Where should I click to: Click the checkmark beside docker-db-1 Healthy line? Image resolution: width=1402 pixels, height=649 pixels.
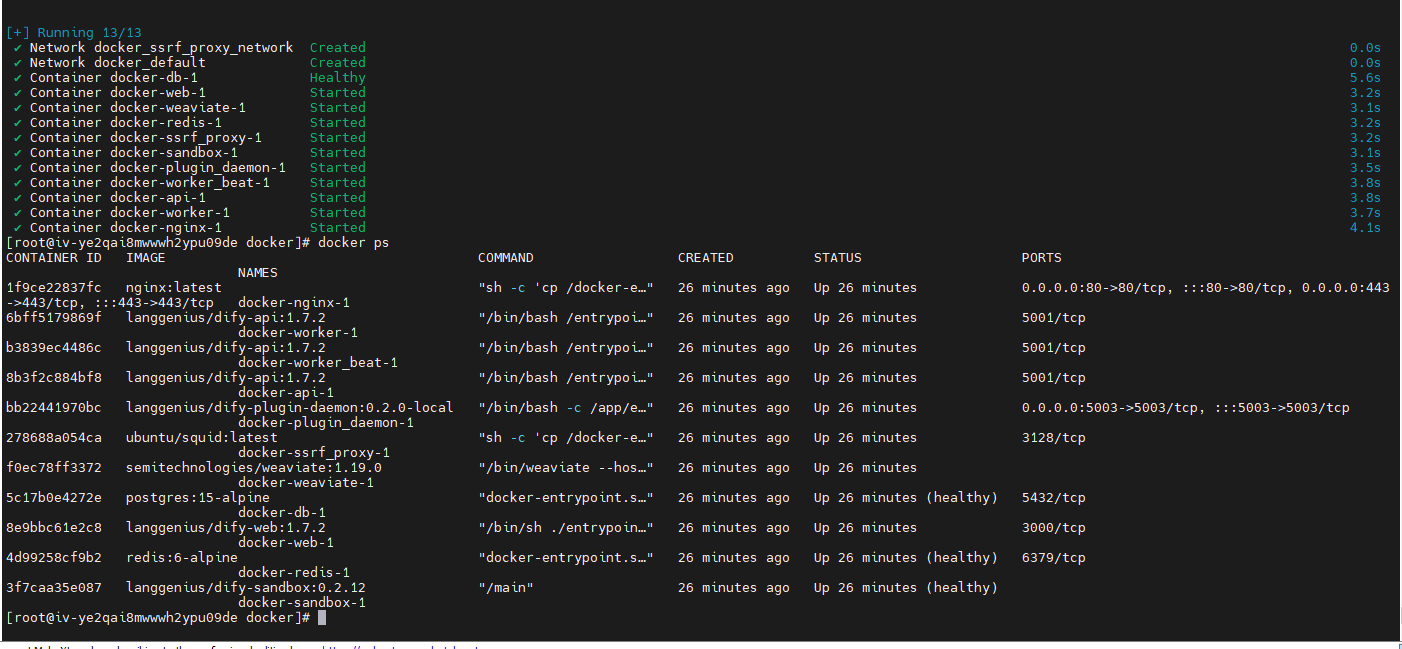[x=17, y=77]
